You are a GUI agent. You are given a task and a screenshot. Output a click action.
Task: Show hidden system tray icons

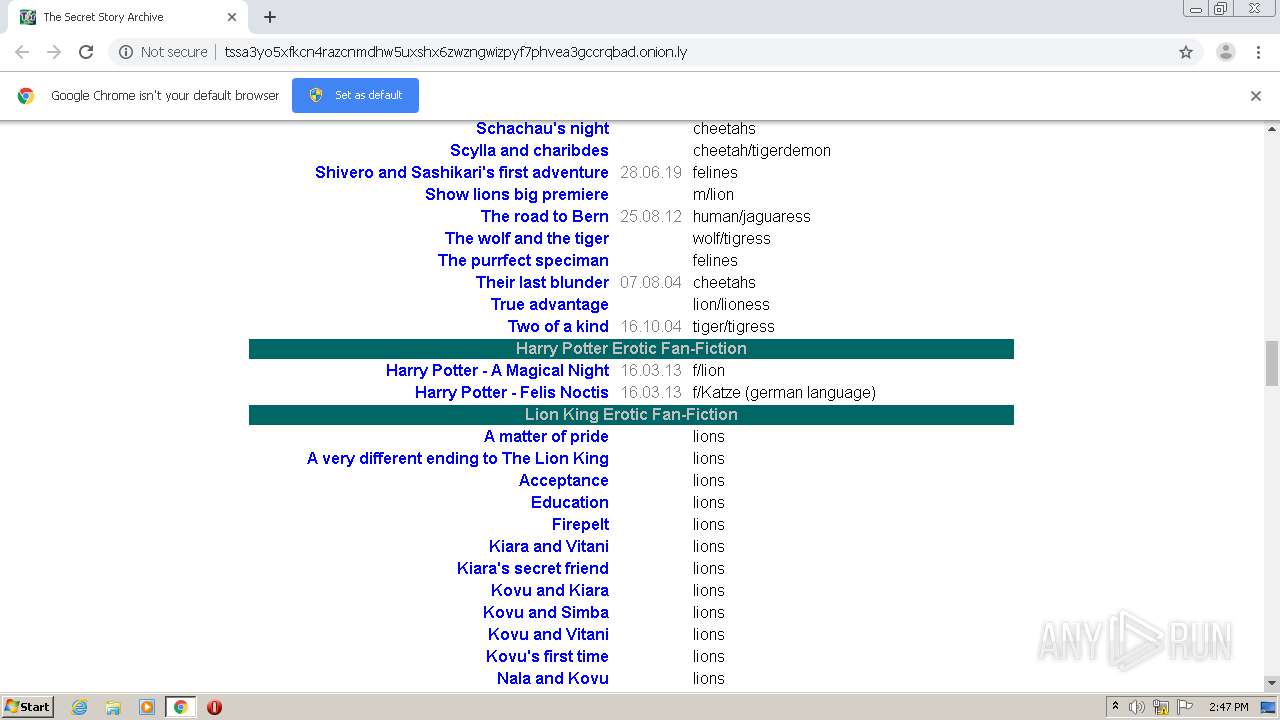[x=1115, y=707]
